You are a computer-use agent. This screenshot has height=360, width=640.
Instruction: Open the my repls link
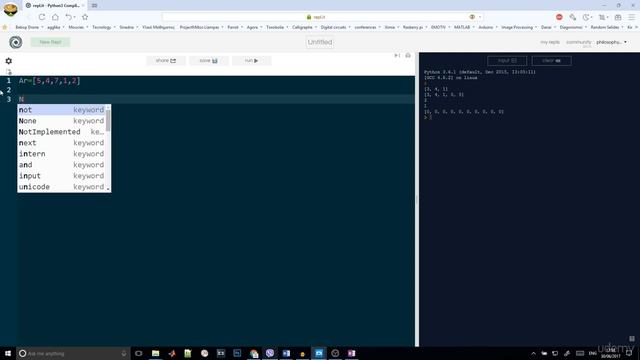coord(550,42)
